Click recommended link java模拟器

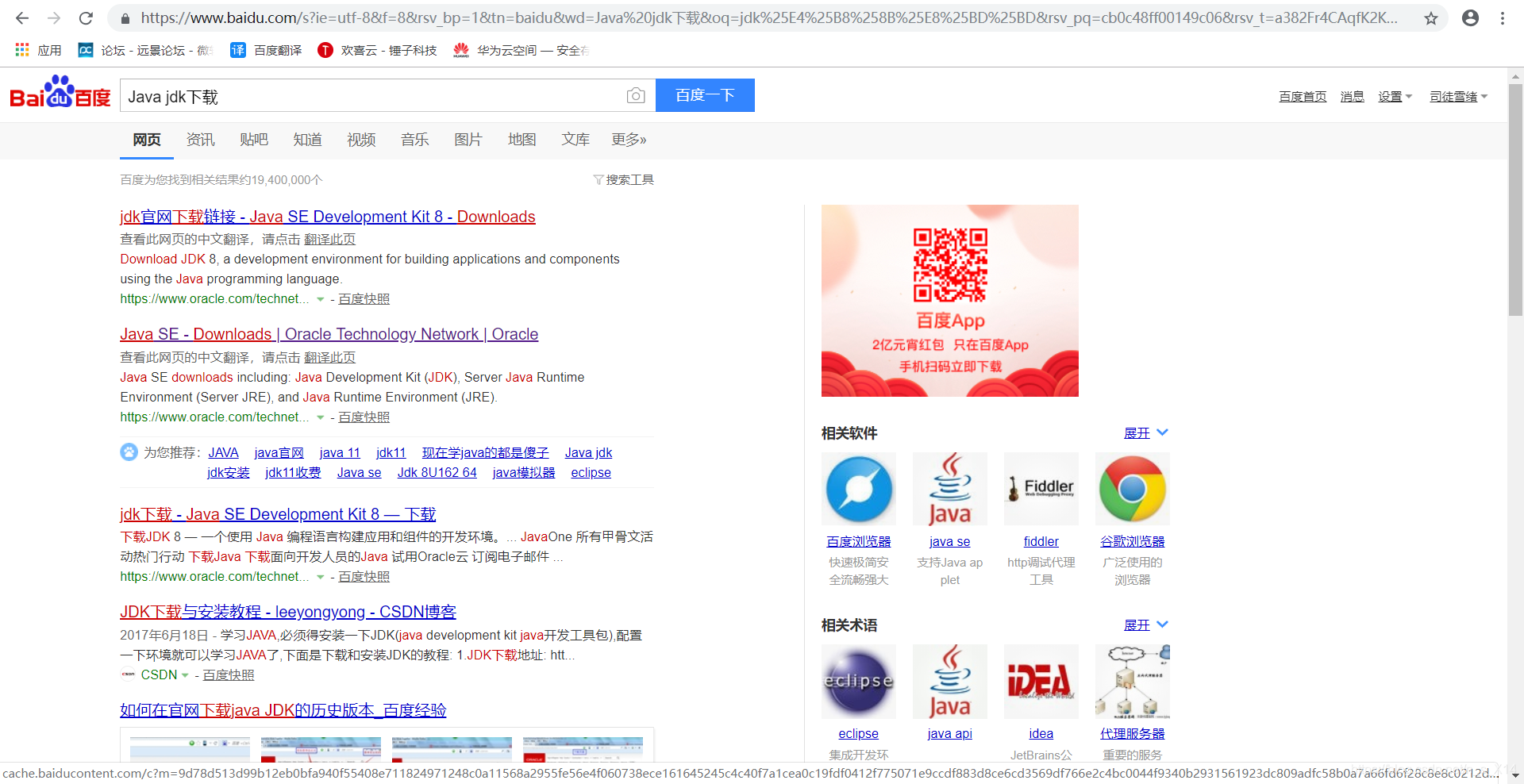coord(524,473)
